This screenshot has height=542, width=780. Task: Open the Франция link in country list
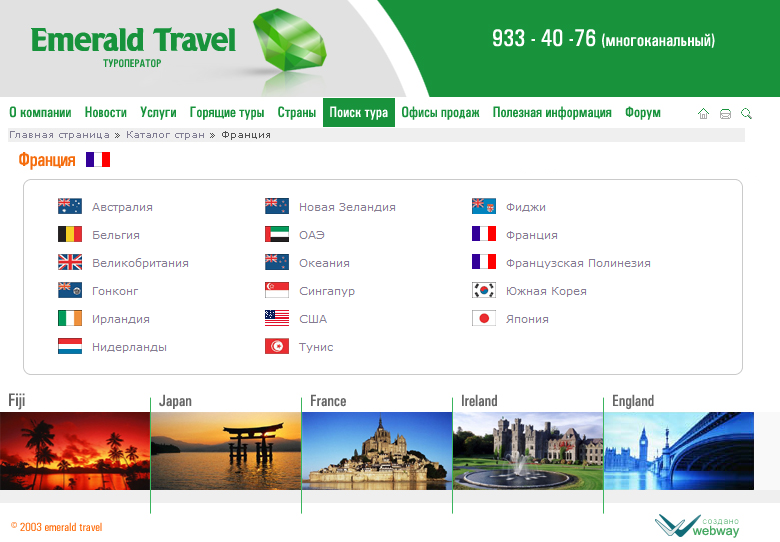click(532, 235)
